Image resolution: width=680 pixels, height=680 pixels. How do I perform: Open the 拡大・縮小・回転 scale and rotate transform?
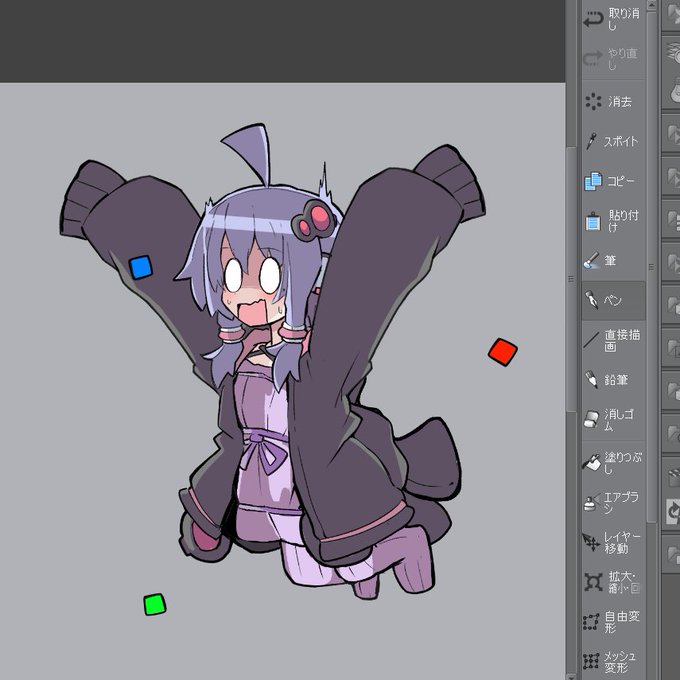coord(613,582)
